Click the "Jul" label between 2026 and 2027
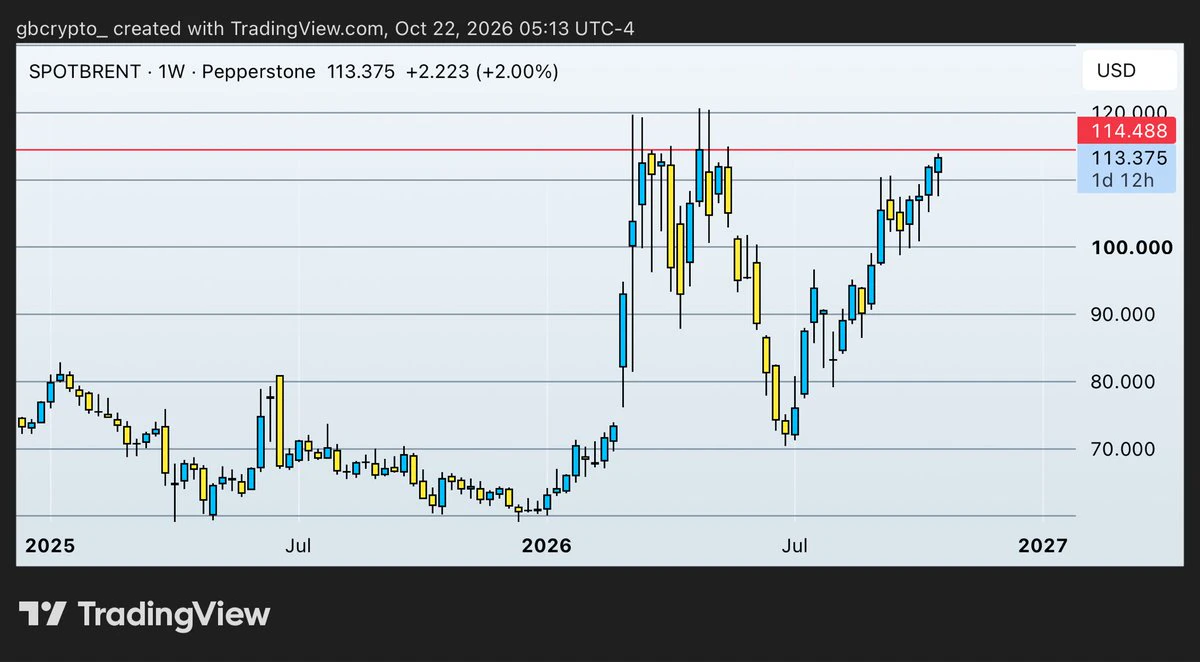Image resolution: width=1200 pixels, height=662 pixels. click(x=794, y=546)
